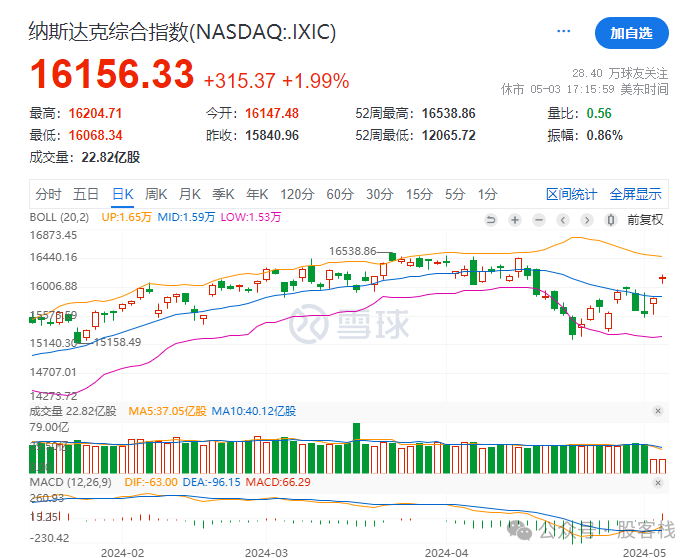This screenshot has height=558, width=698.
Task: Select the 月K monthly candlestick tab
Action: [190, 194]
